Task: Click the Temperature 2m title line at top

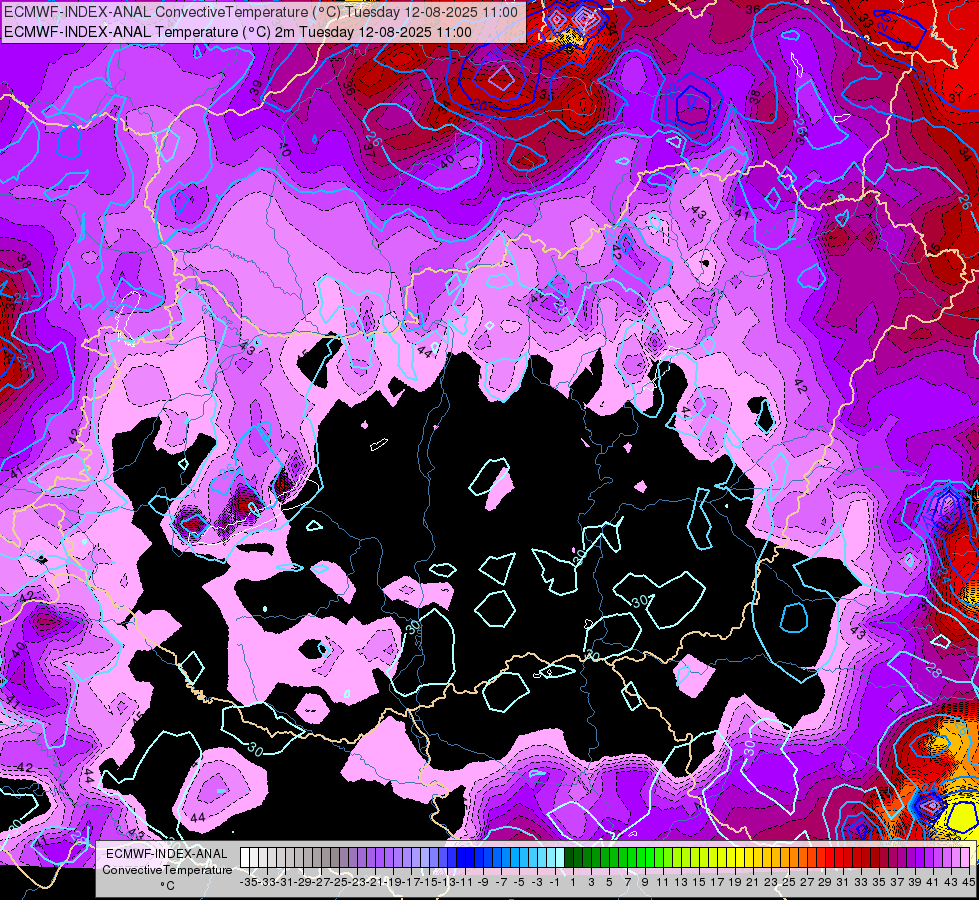Action: click(238, 32)
